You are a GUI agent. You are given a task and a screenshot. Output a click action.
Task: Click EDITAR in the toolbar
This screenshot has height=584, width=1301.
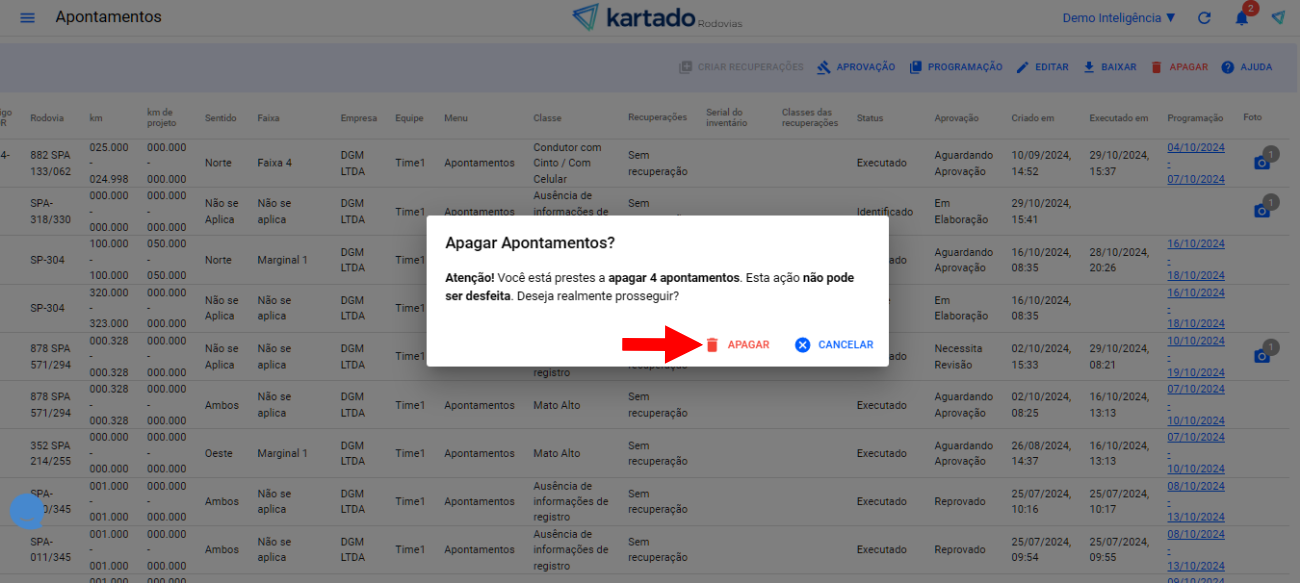tap(1042, 67)
